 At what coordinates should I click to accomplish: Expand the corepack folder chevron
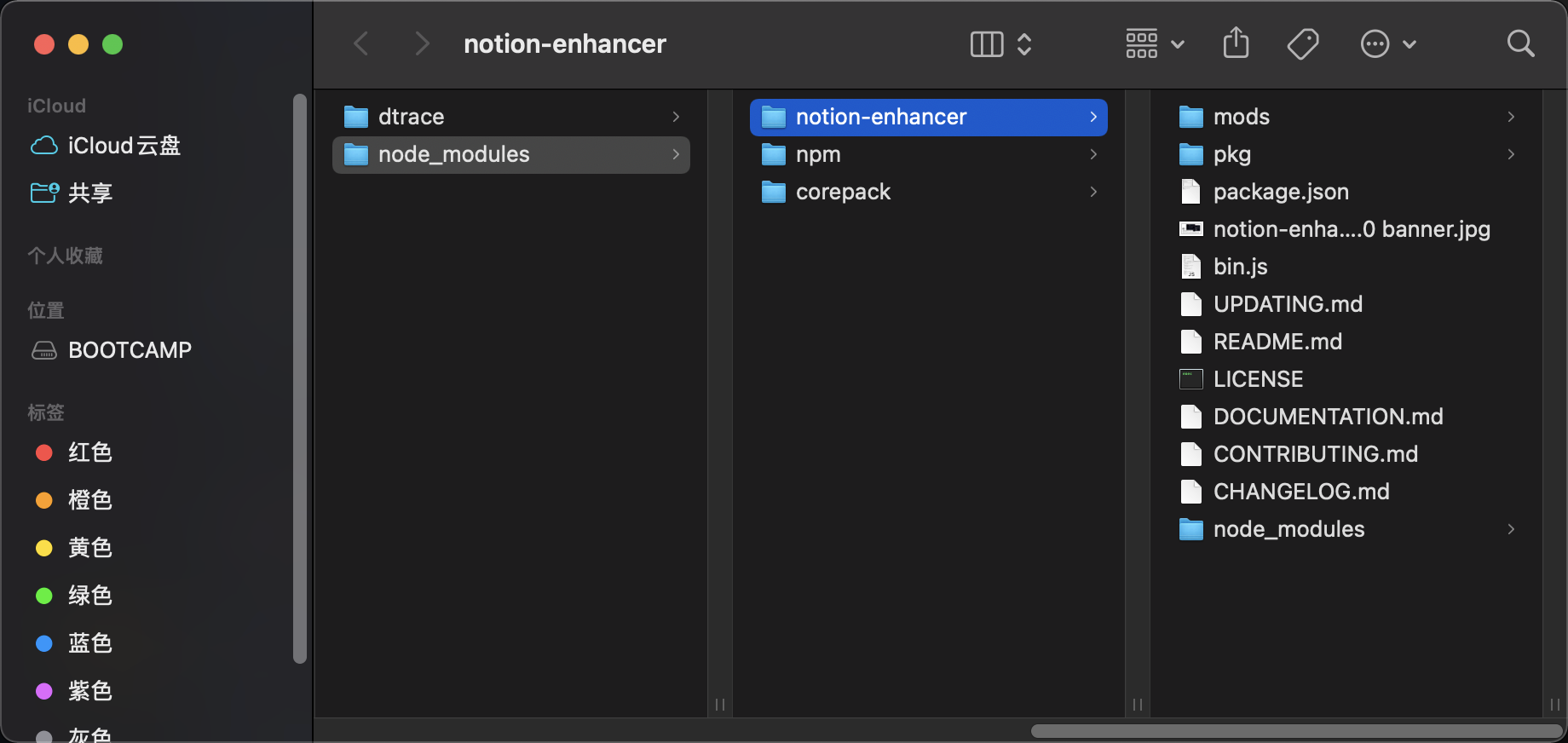pos(1093,192)
